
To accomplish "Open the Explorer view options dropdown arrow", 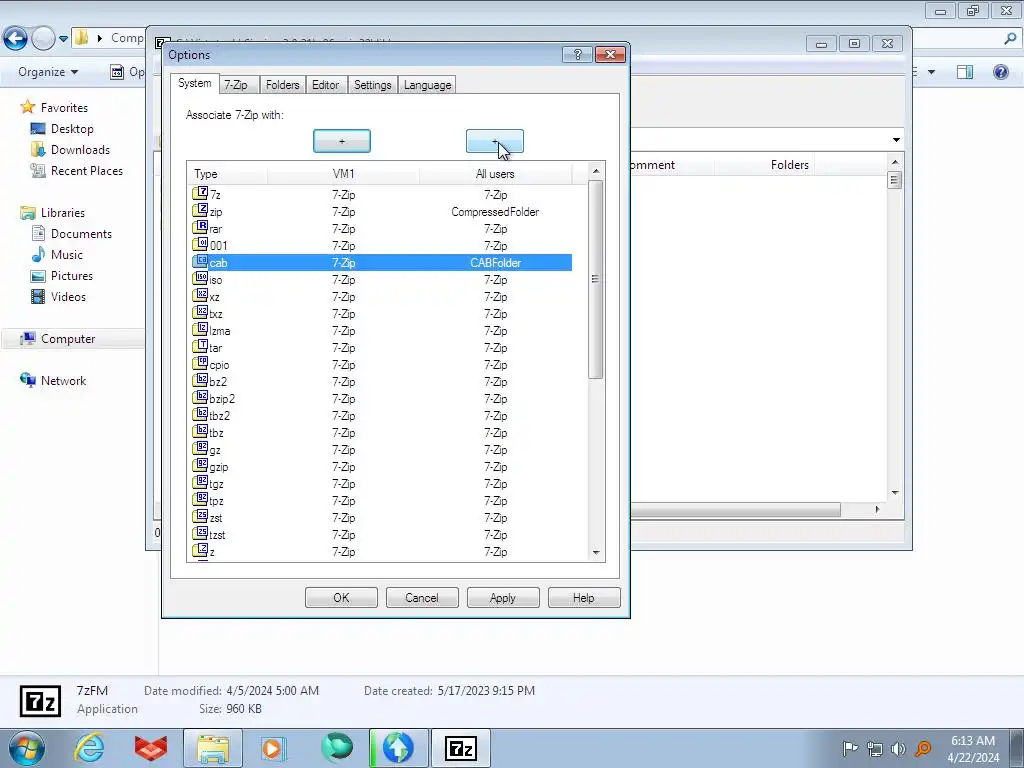I will 931,72.
